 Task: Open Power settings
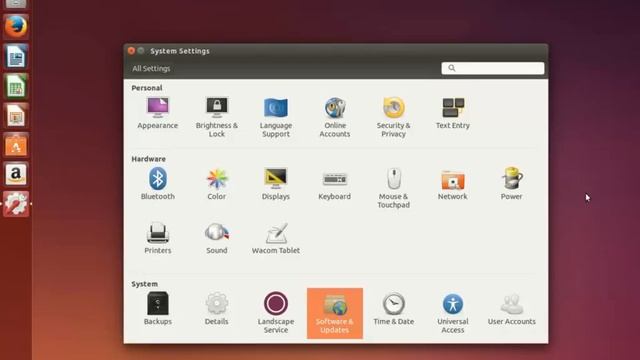(x=511, y=184)
